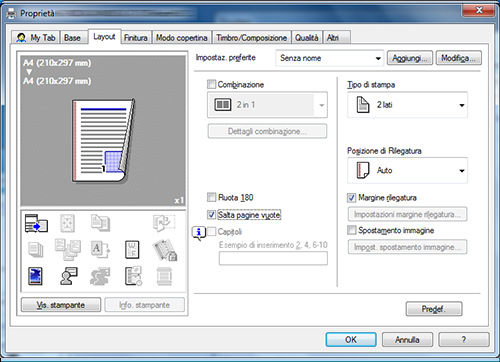The height and width of the screenshot is (362, 500).
Task: Click the dimmed single stack of pages icon
Action: [x=36, y=250]
